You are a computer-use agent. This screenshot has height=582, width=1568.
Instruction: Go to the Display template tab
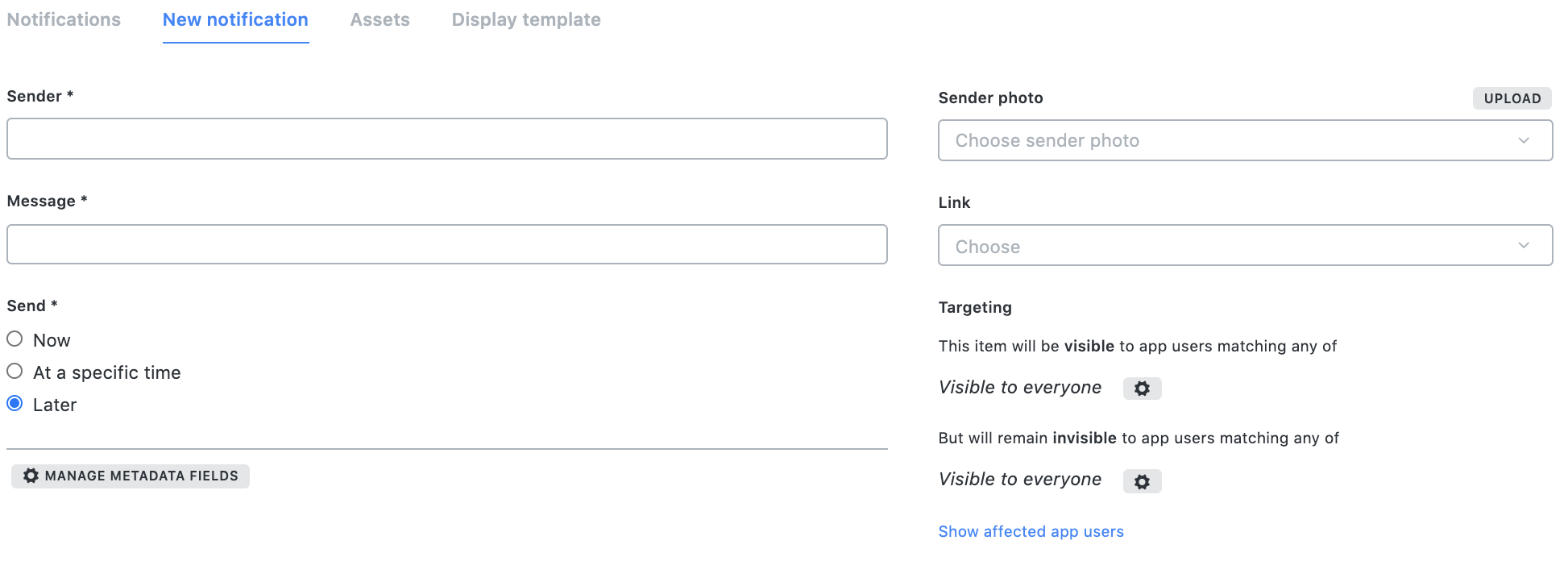click(x=525, y=19)
